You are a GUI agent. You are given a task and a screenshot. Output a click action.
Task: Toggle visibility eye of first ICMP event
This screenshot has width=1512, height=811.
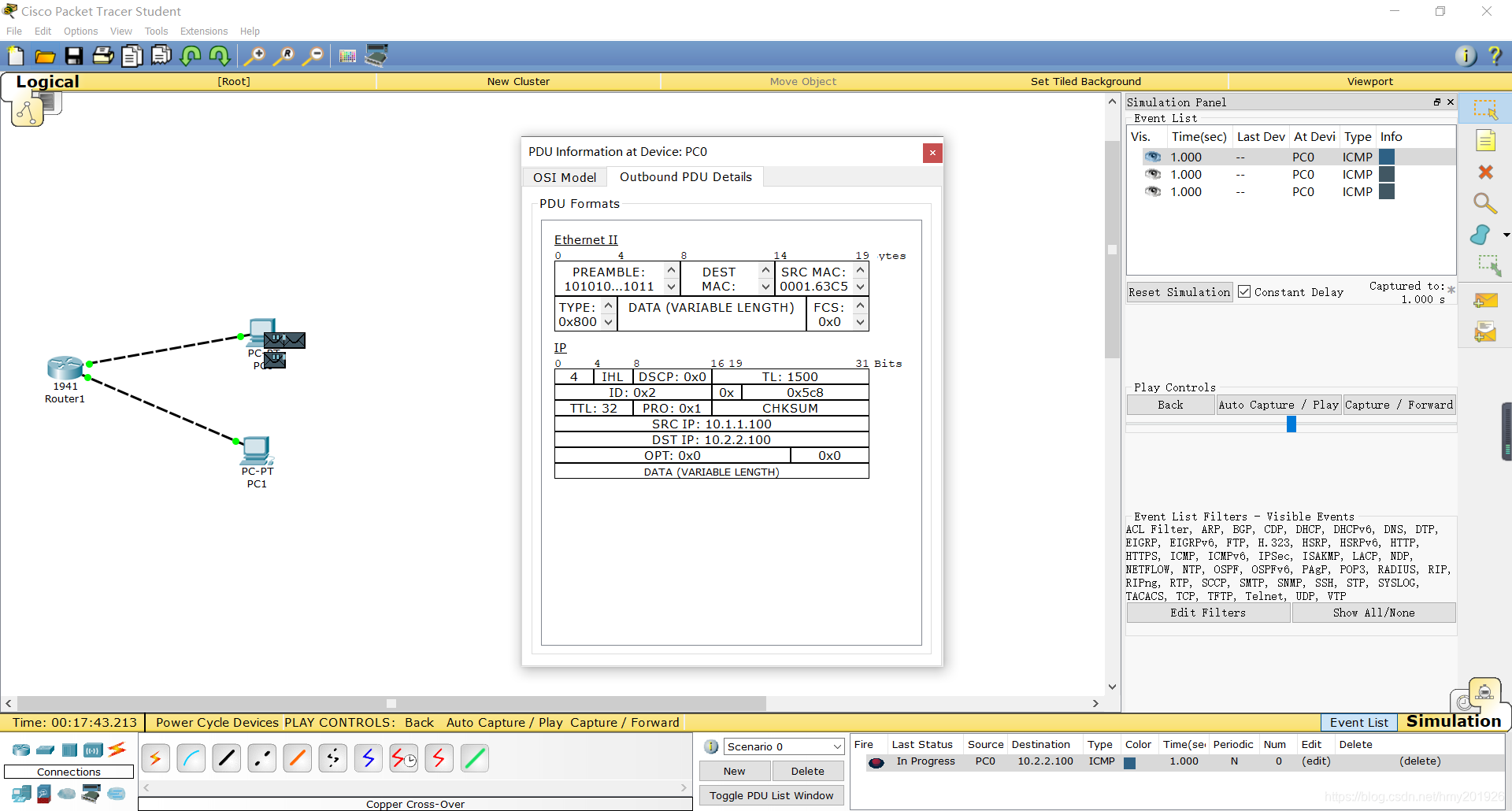(1152, 157)
